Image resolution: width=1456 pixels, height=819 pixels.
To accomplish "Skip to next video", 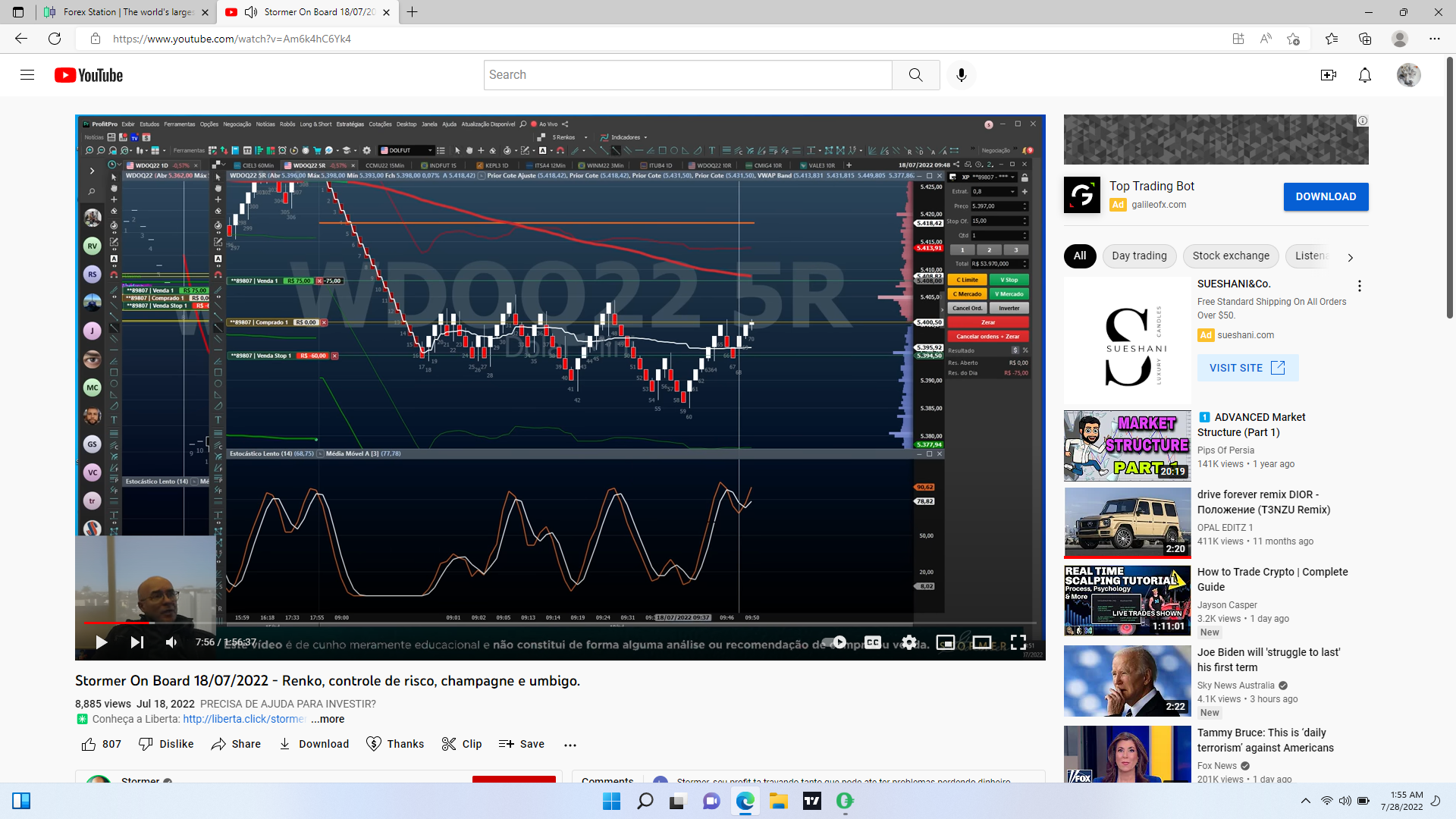I will pos(136,642).
